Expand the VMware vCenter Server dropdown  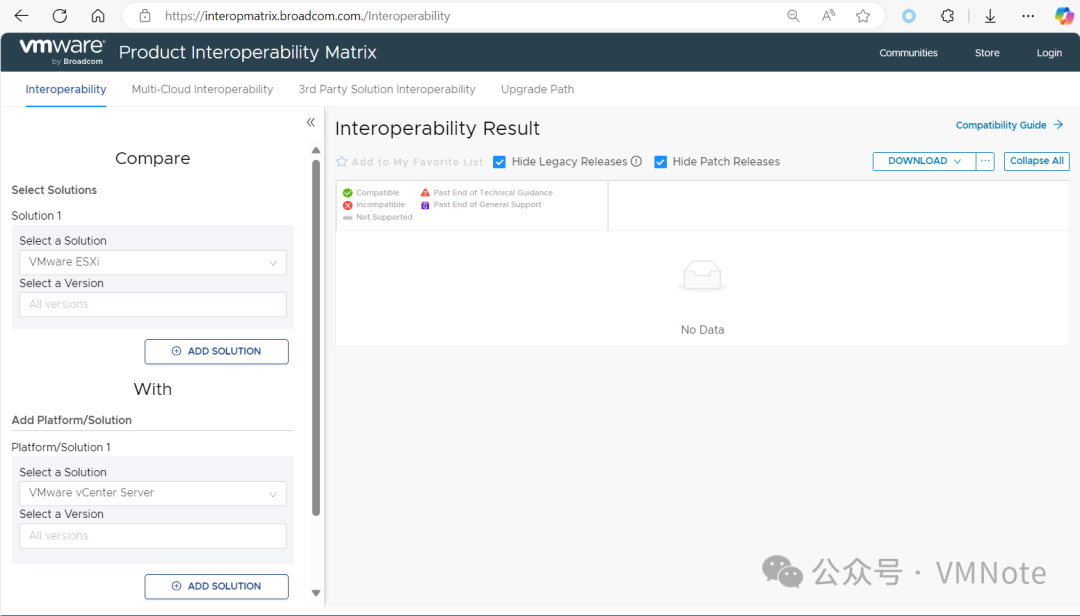click(x=153, y=493)
